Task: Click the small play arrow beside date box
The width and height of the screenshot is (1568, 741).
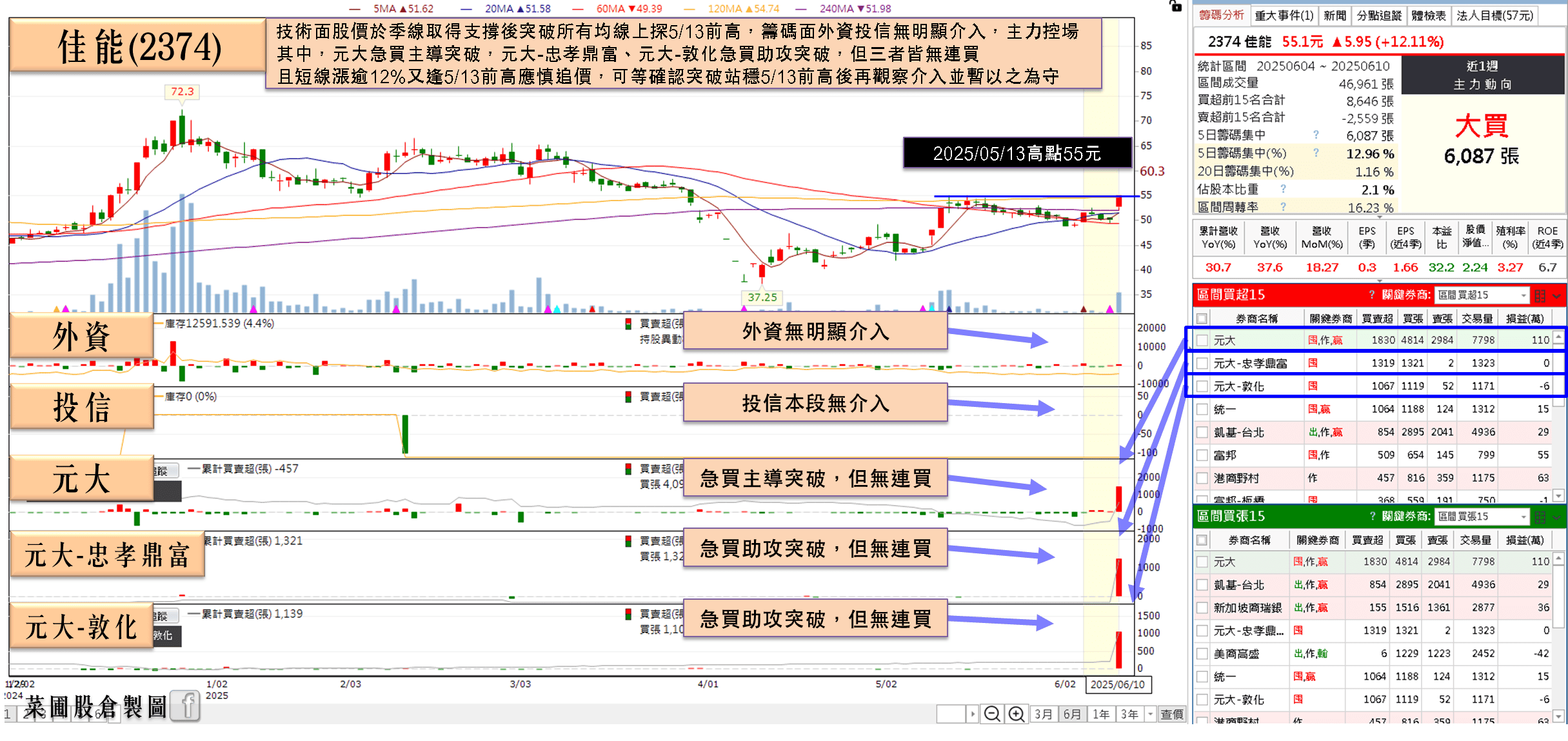Action: pyautogui.click(x=973, y=714)
